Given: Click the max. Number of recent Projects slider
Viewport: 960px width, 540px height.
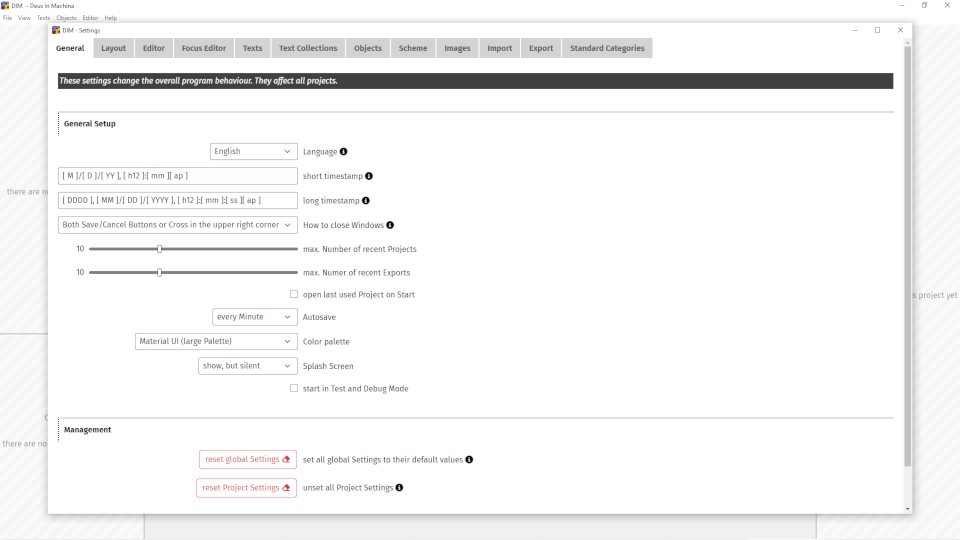Looking at the screenshot, I should pyautogui.click(x=193, y=249).
